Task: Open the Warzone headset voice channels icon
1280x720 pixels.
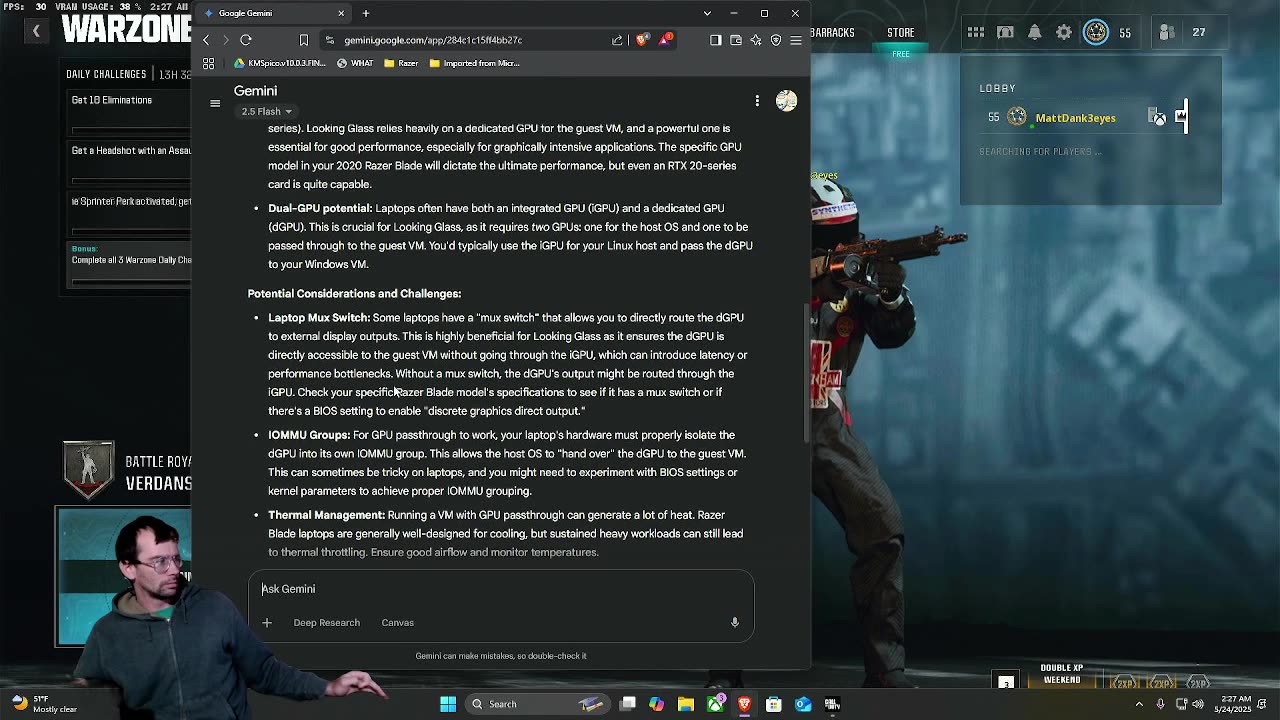Action: click(1005, 32)
